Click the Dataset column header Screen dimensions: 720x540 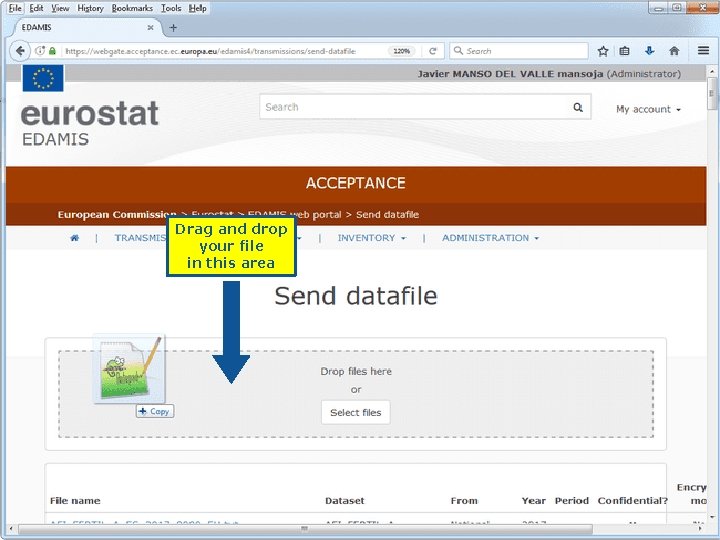coord(344,501)
